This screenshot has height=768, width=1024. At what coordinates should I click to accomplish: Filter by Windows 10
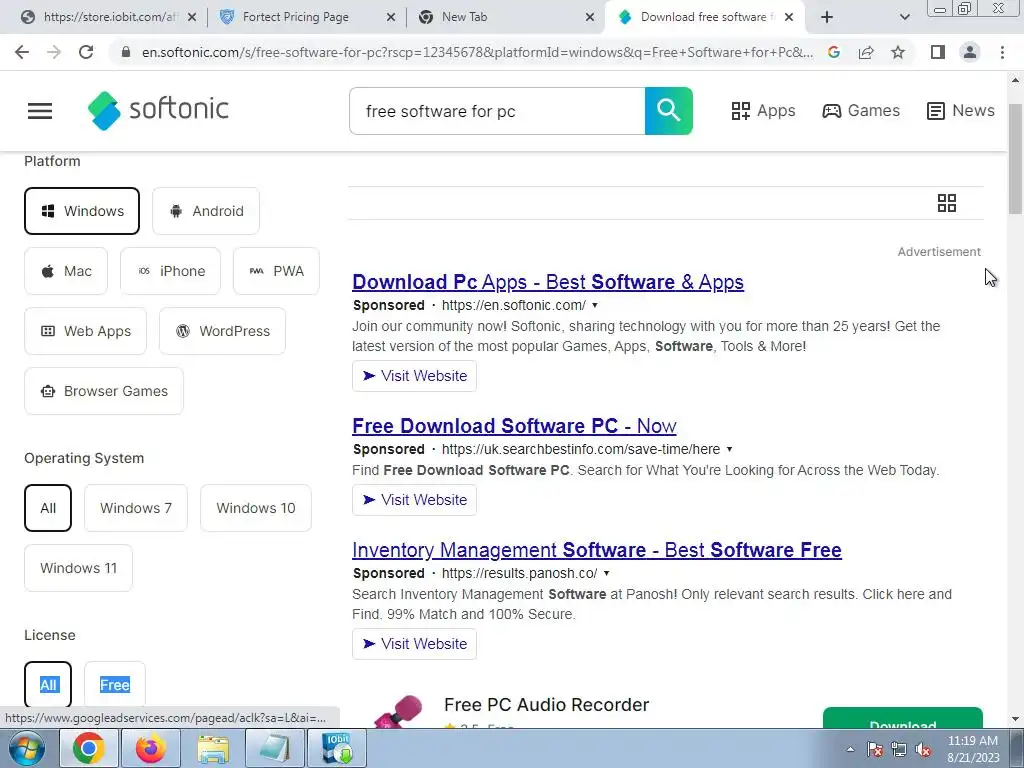point(255,508)
